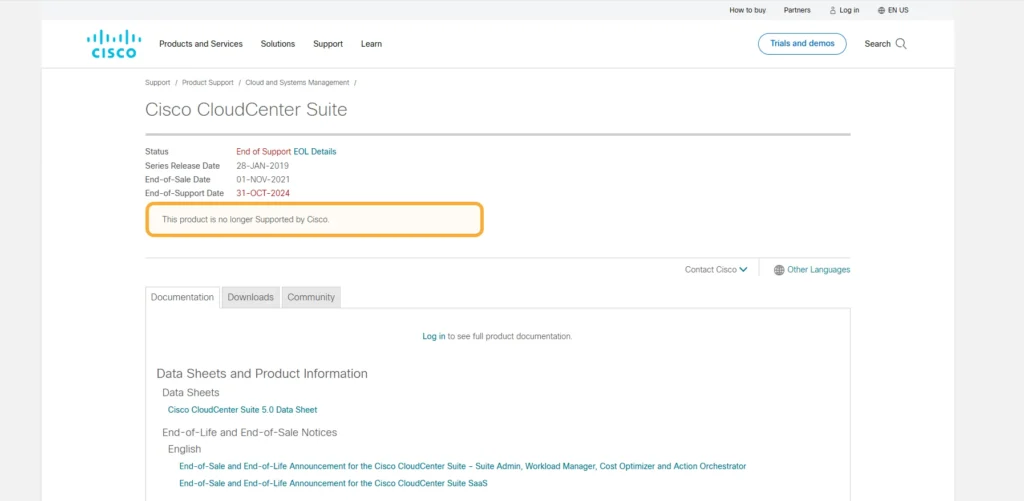Expand the Contact Cisco chevron

click(x=743, y=270)
